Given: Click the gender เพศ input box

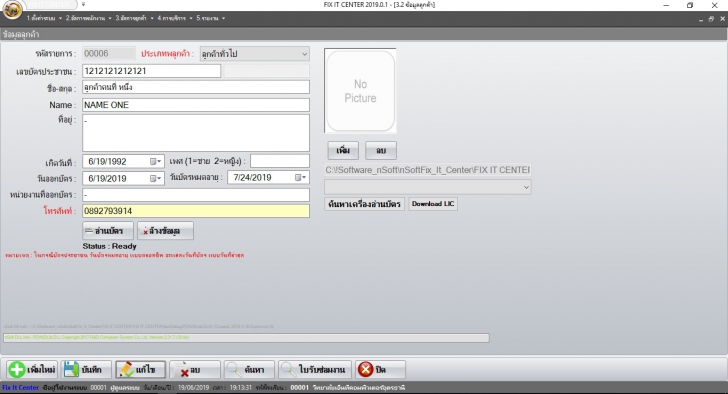Looking at the screenshot, I should (280, 161).
